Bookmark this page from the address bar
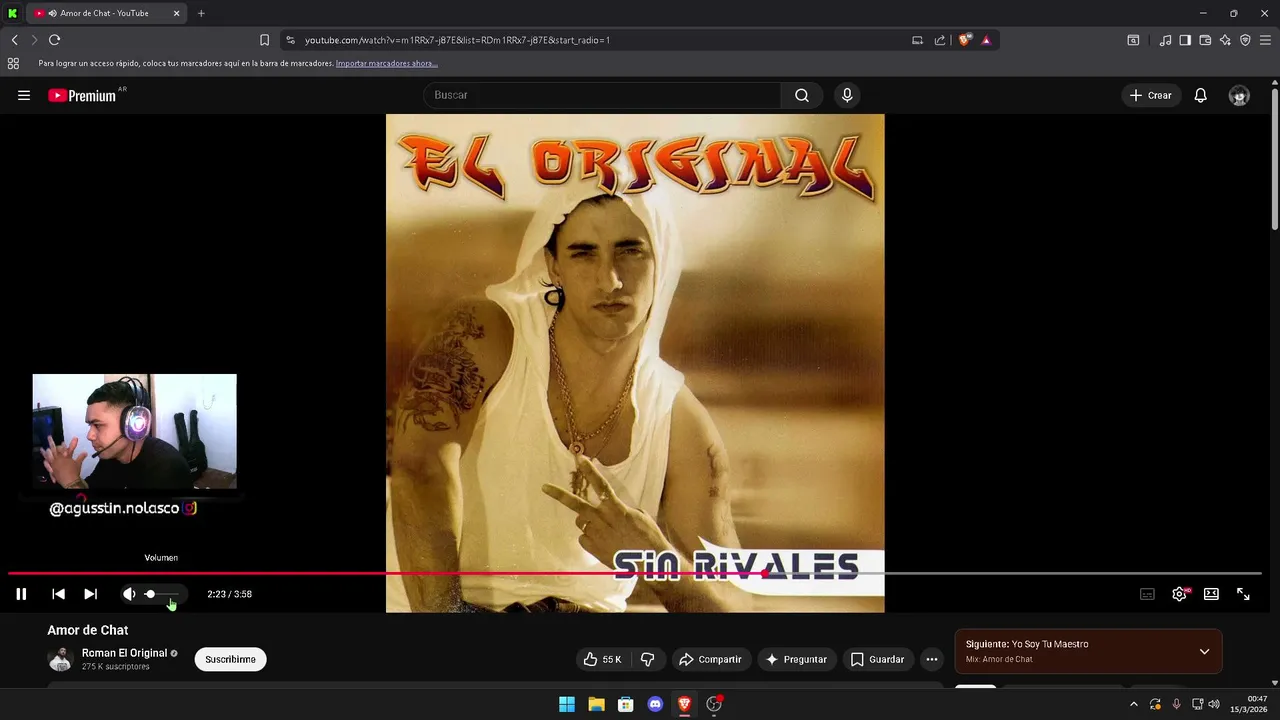The image size is (1280, 720). tap(264, 40)
